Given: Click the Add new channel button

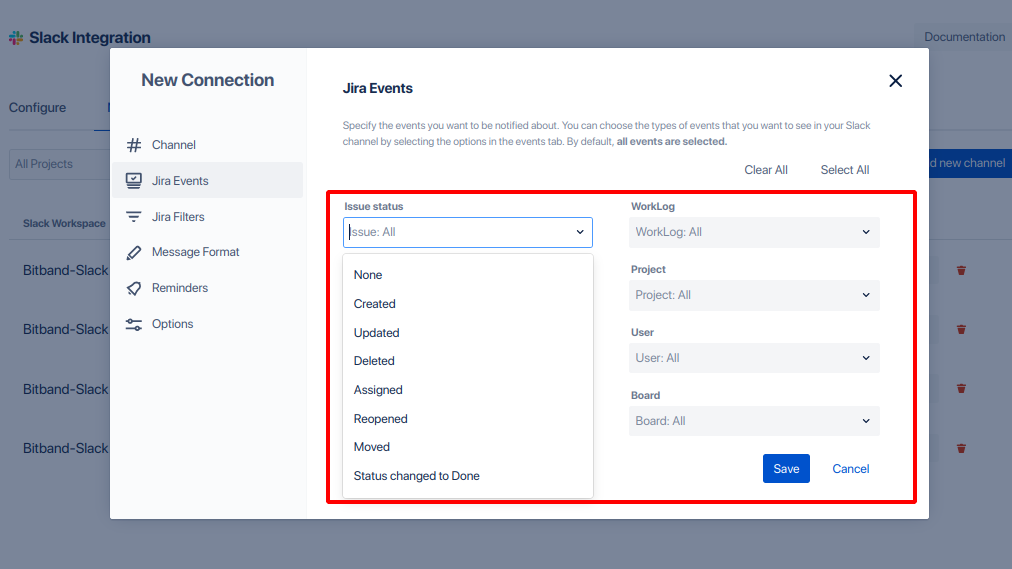Looking at the screenshot, I should pyautogui.click(x=970, y=163).
